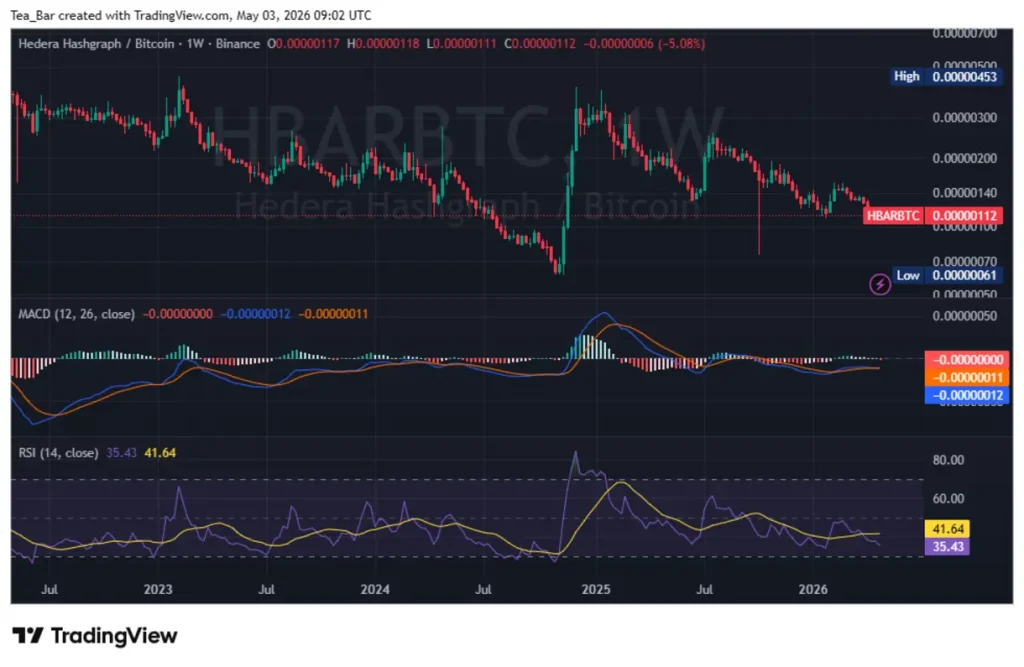Click the purple 35.43 RSI axis tag
This screenshot has height=667, width=1024.
tap(948, 546)
